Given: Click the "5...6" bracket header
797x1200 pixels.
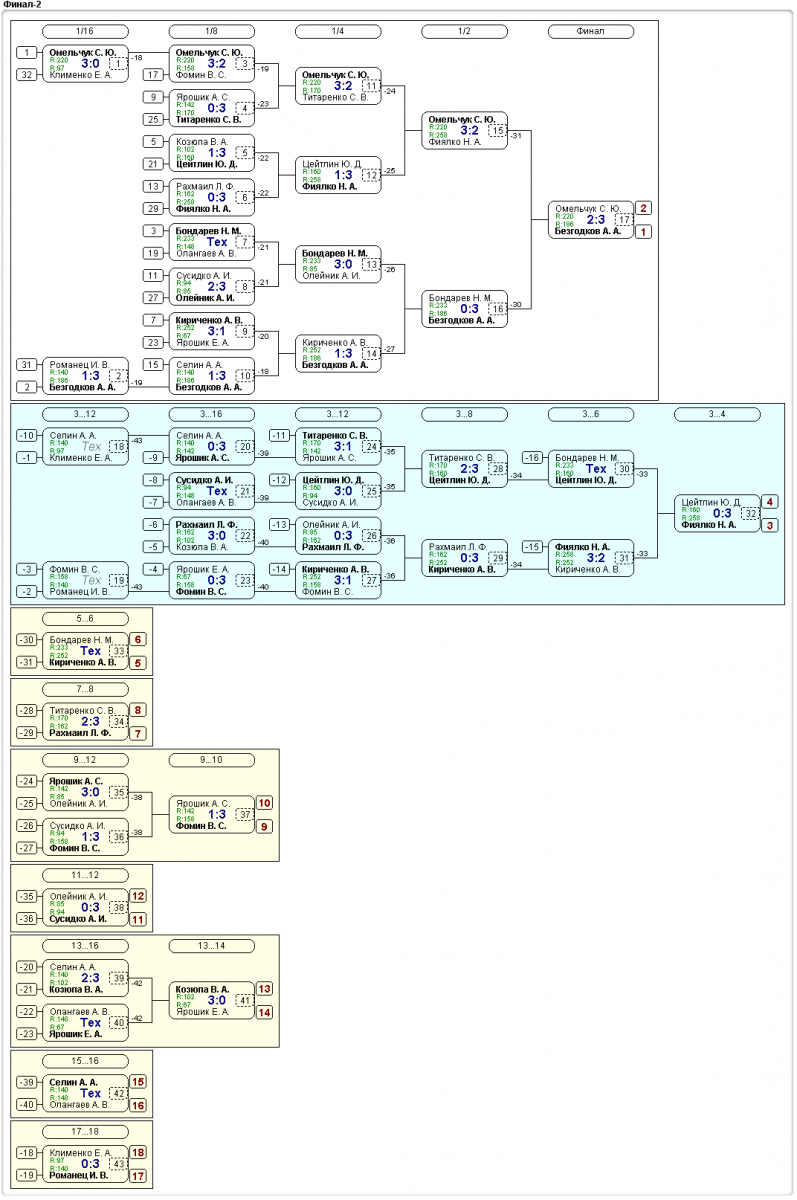Looking at the screenshot, I should (x=85, y=619).
